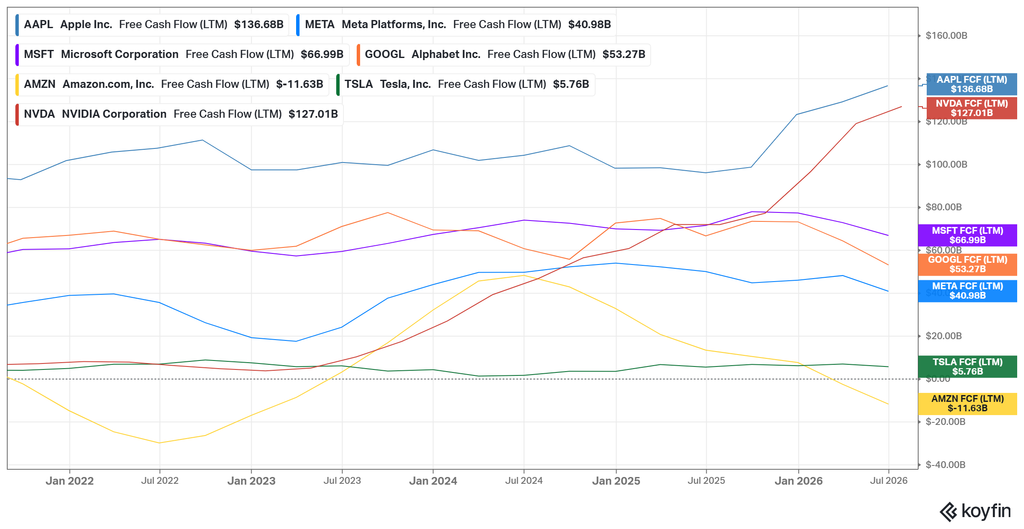Click the blue AAPL color bar in legend

coord(17,25)
